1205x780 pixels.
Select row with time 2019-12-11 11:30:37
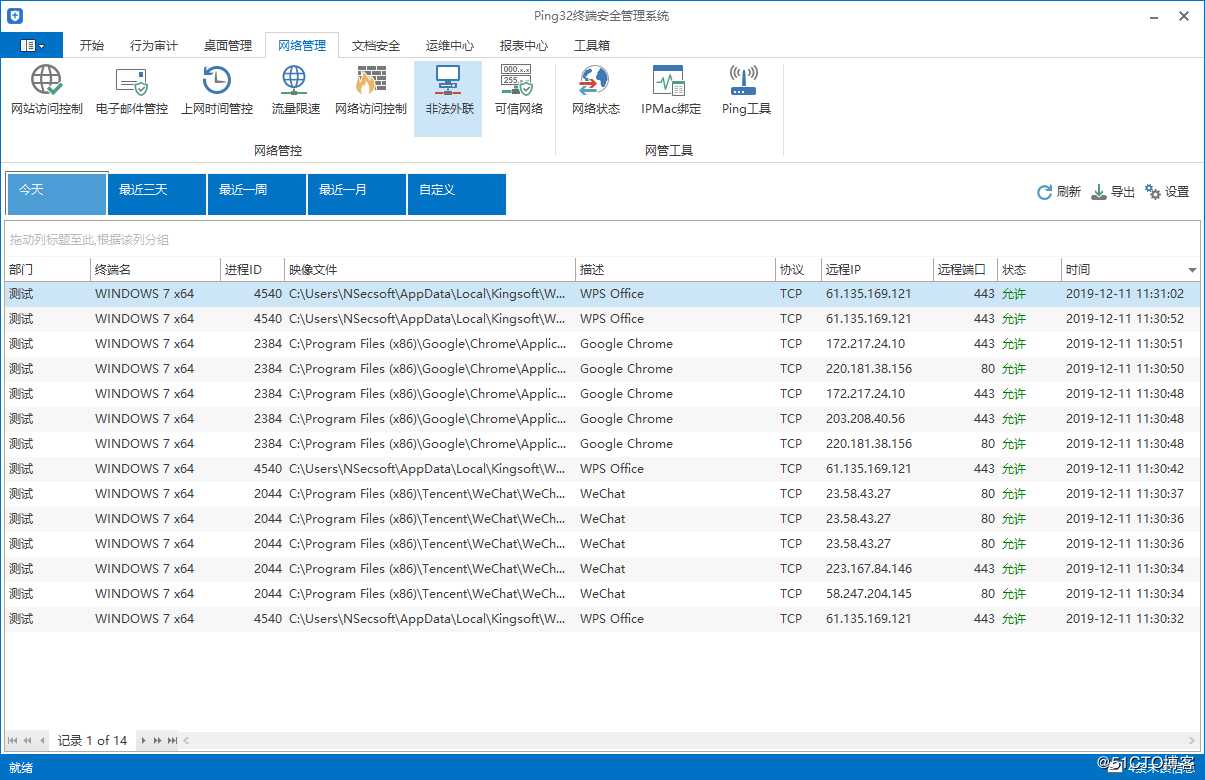pos(602,494)
